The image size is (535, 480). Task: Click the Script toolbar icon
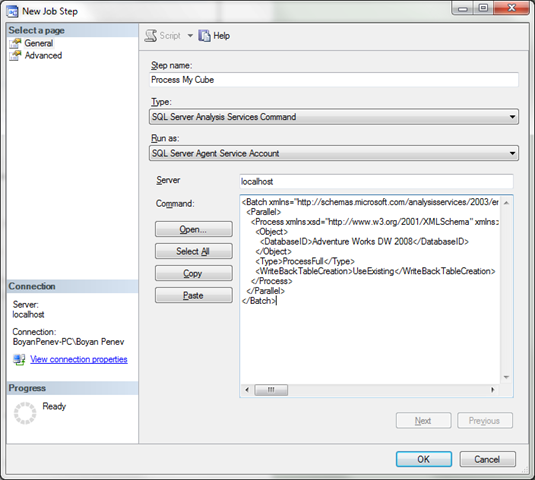[x=150, y=36]
